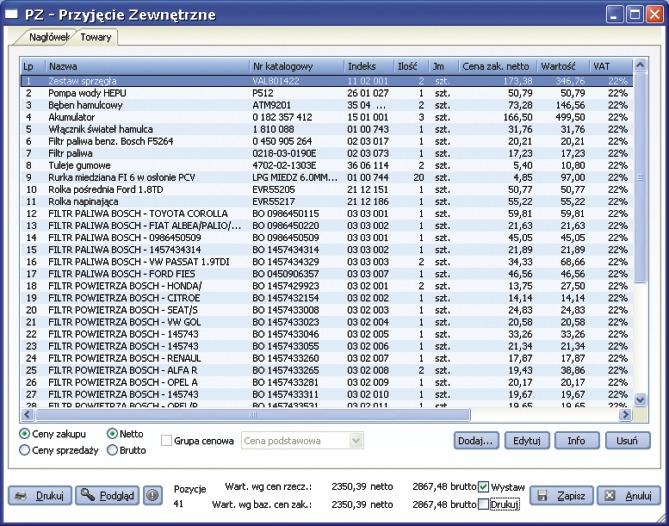This screenshot has height=526, width=669.
Task: Click the Drukuj print button
Action: point(40,495)
